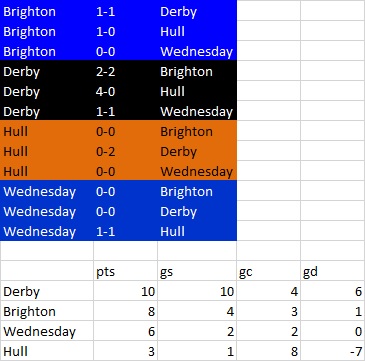Click away cell 'Wednesday' in Brighton 0-0 row
The height and width of the screenshot is (361, 365).
pyautogui.click(x=197, y=52)
